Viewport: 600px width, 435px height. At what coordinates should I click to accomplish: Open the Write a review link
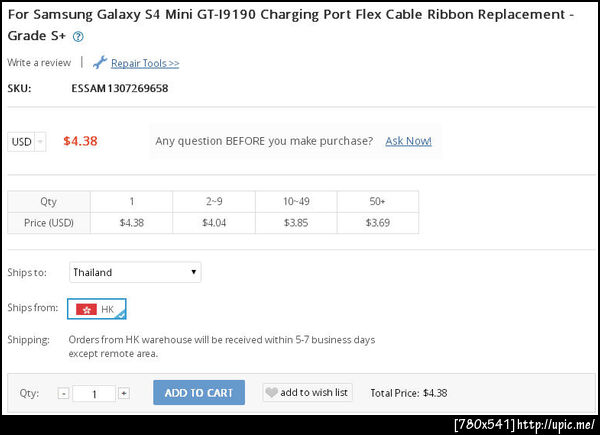click(x=39, y=63)
